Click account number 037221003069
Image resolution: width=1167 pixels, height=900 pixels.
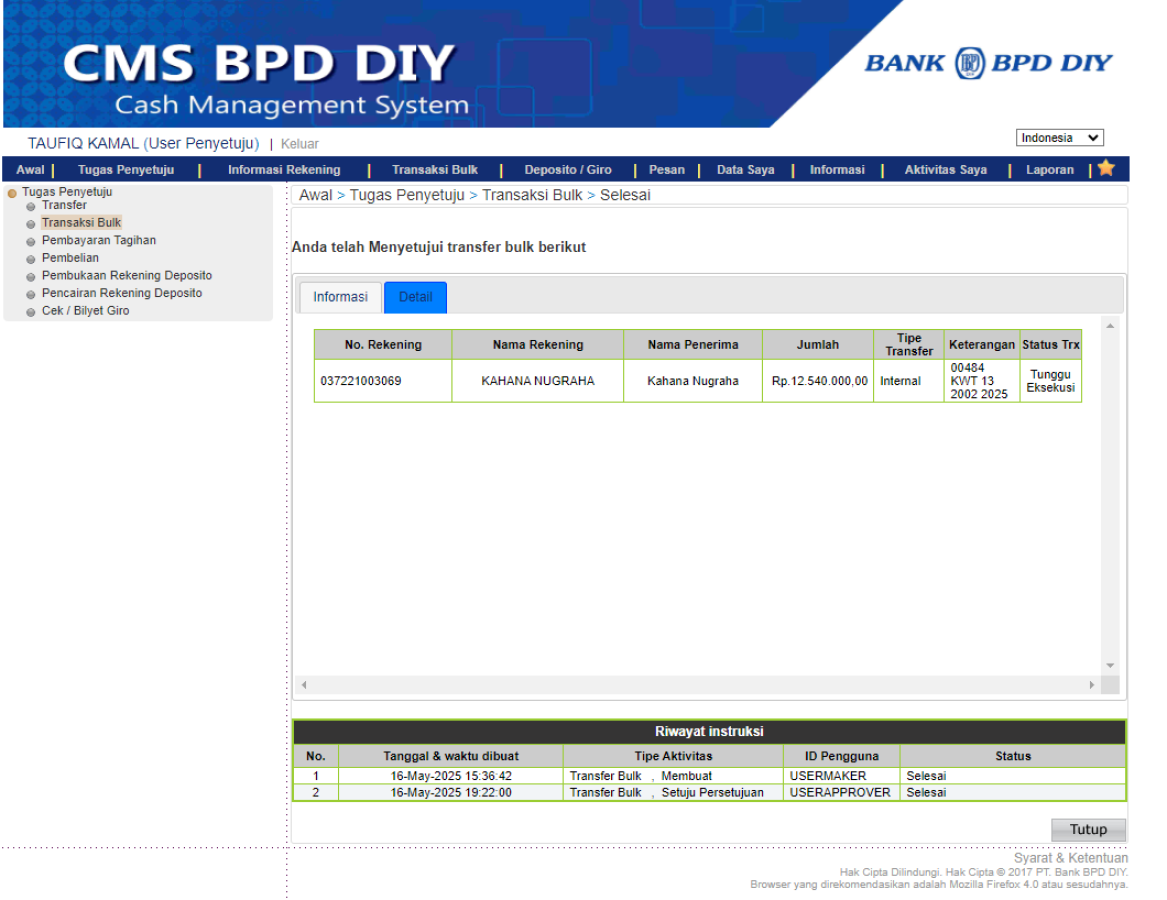[x=361, y=381]
